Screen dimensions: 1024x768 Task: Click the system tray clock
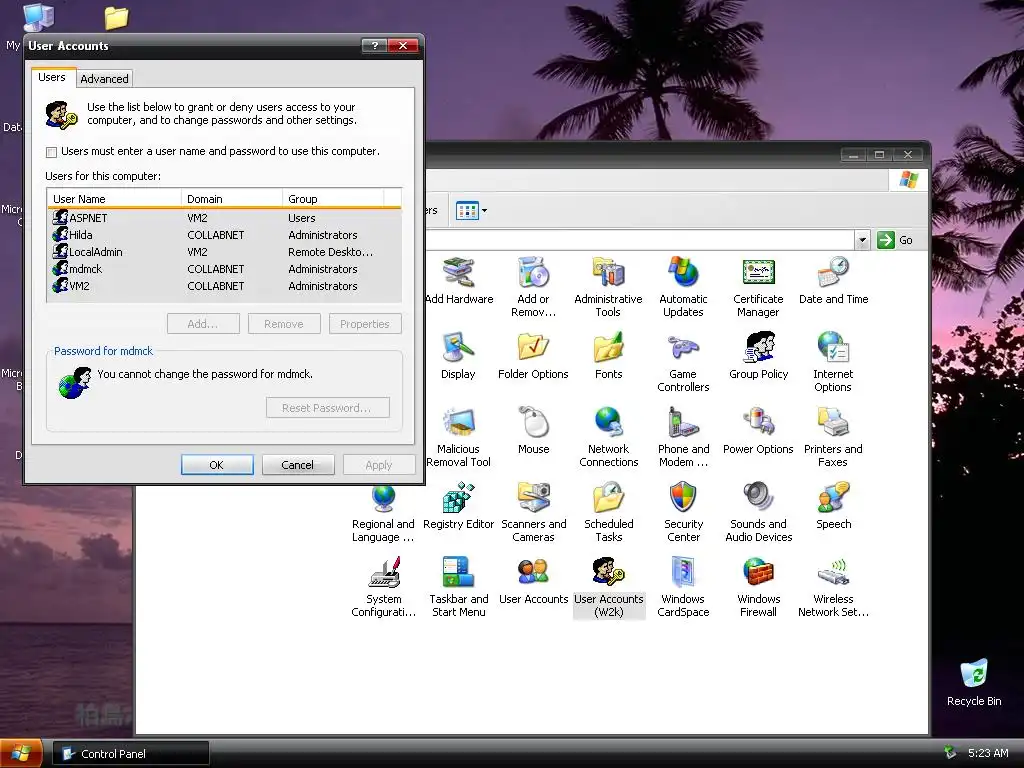[988, 753]
